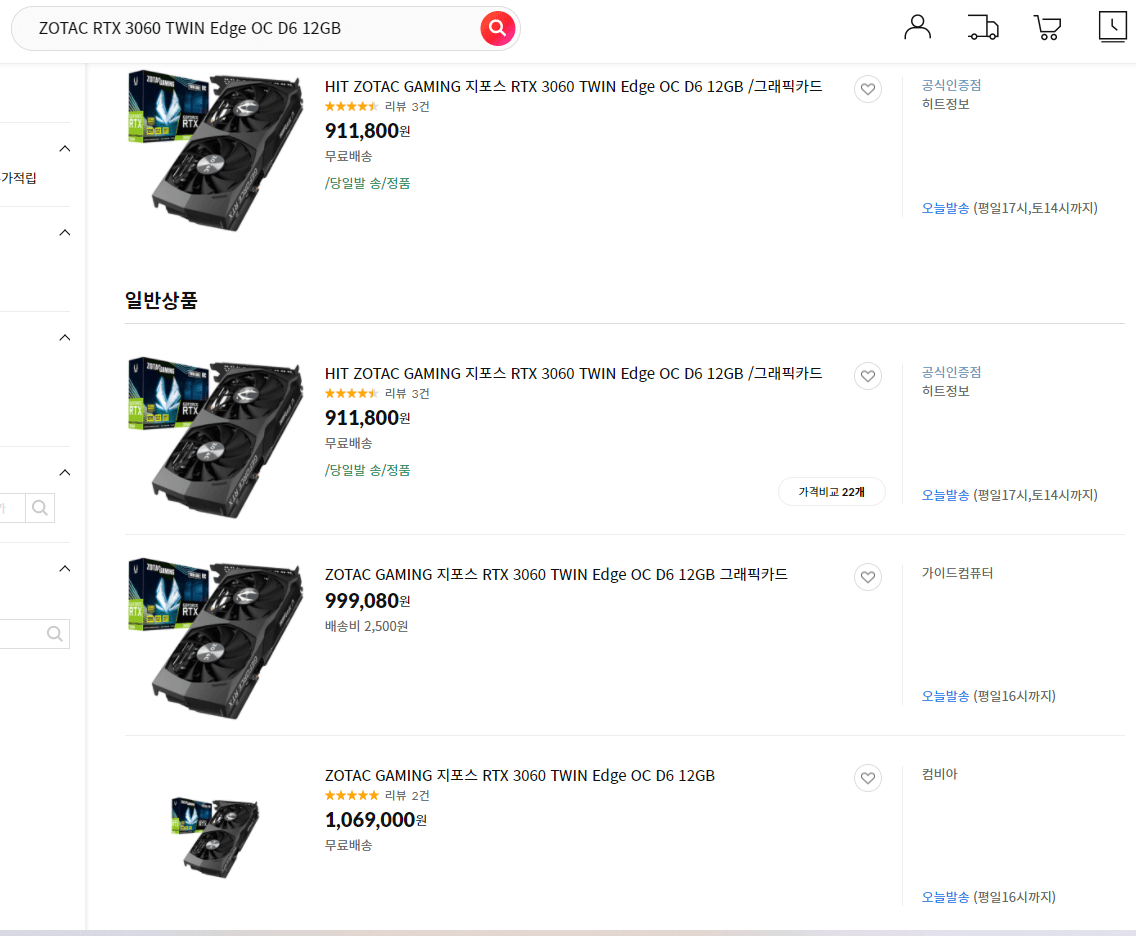Screen dimensions: 1136x936
Task: Click 오늘발송 on the 가이드컴퓨터 listing
Action: pyautogui.click(x=945, y=695)
